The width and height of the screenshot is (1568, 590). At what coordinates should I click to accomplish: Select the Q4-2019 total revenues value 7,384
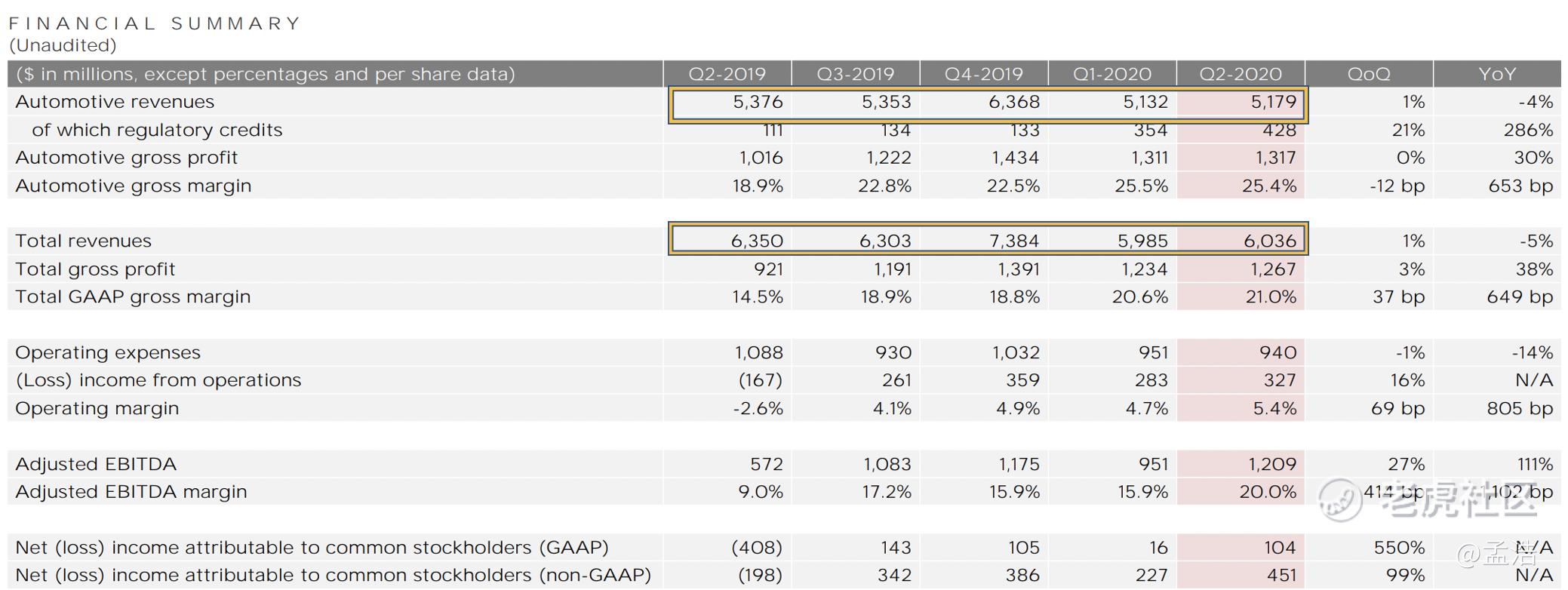(1013, 241)
